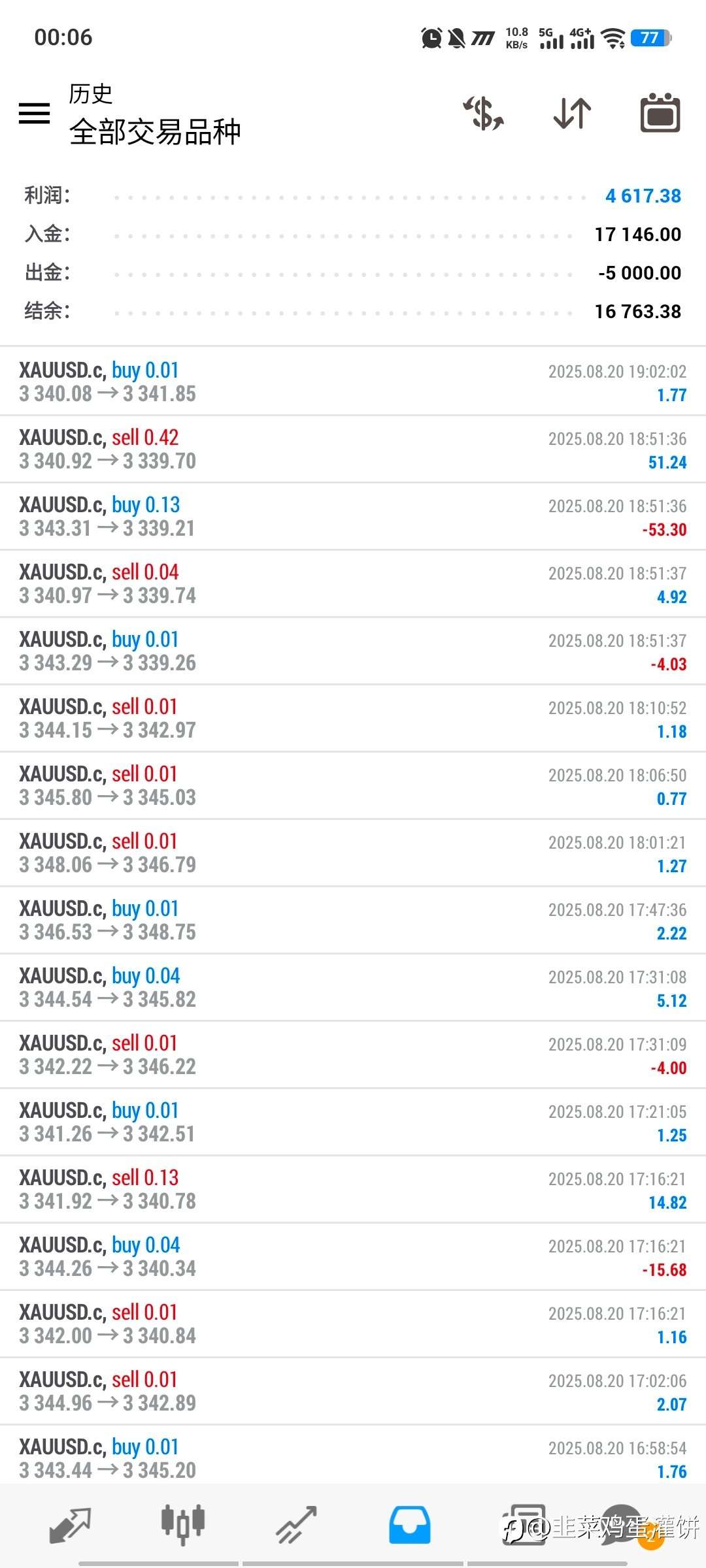The image size is (706, 1568).
Task: Tap the dollar currency conversion icon
Action: (484, 114)
